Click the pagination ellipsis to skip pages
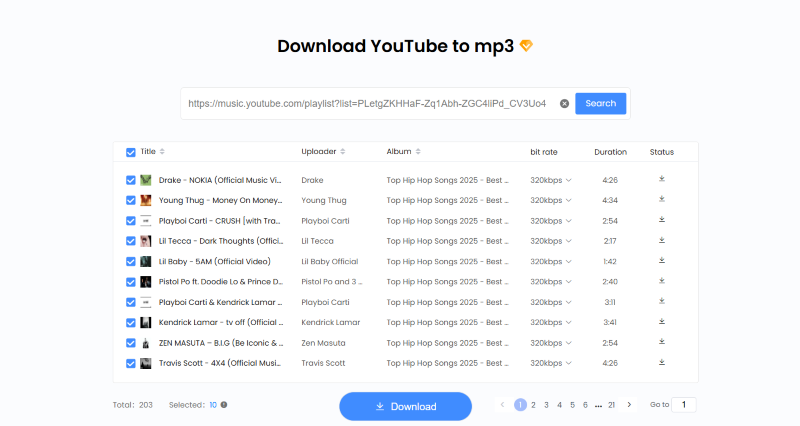This screenshot has width=800, height=426. coord(598,406)
